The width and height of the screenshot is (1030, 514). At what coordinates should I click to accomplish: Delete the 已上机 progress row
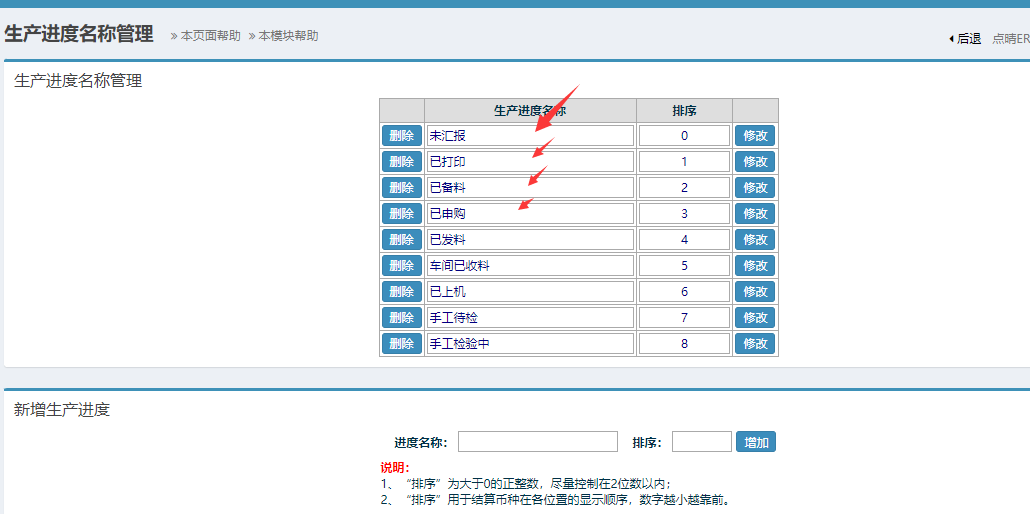coord(401,292)
